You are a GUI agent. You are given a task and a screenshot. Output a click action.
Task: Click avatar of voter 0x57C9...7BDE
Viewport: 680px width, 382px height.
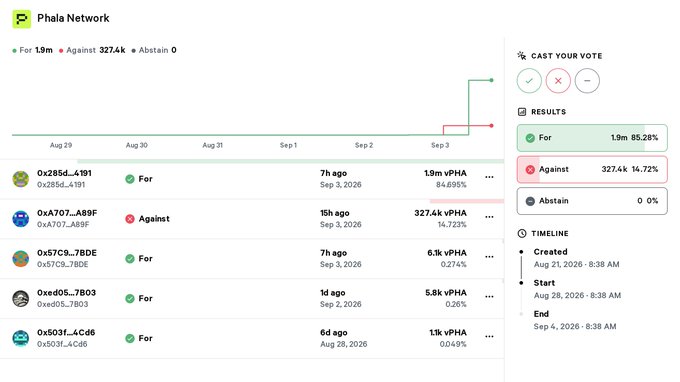click(20, 258)
